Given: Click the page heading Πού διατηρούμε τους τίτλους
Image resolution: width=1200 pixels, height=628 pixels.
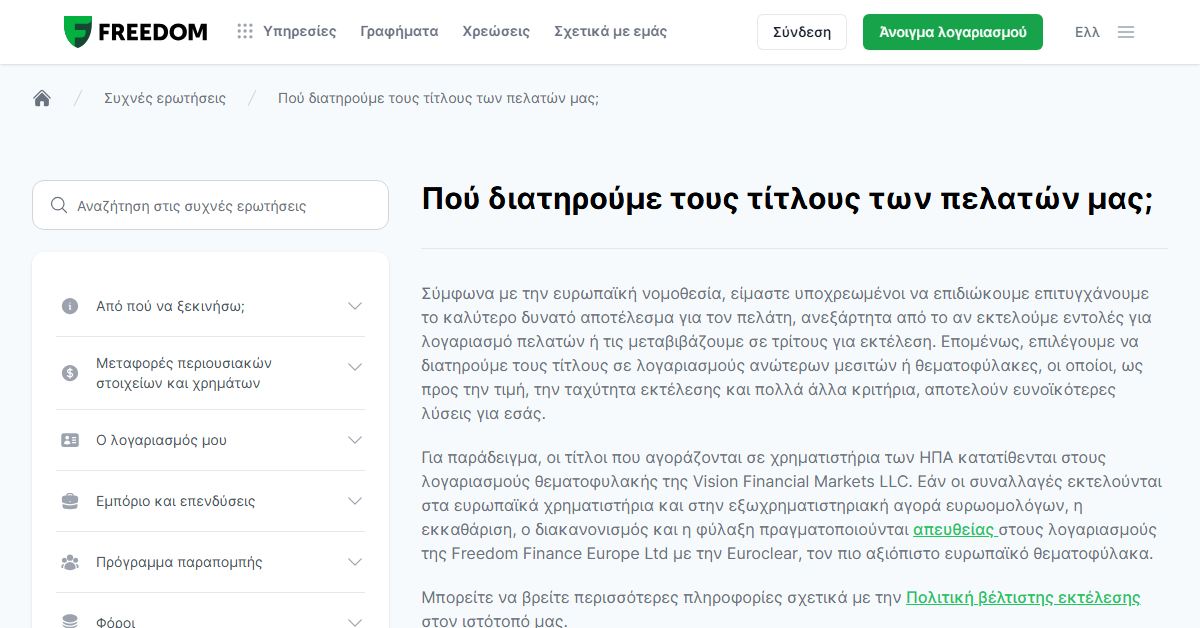Looking at the screenshot, I should 787,198.
